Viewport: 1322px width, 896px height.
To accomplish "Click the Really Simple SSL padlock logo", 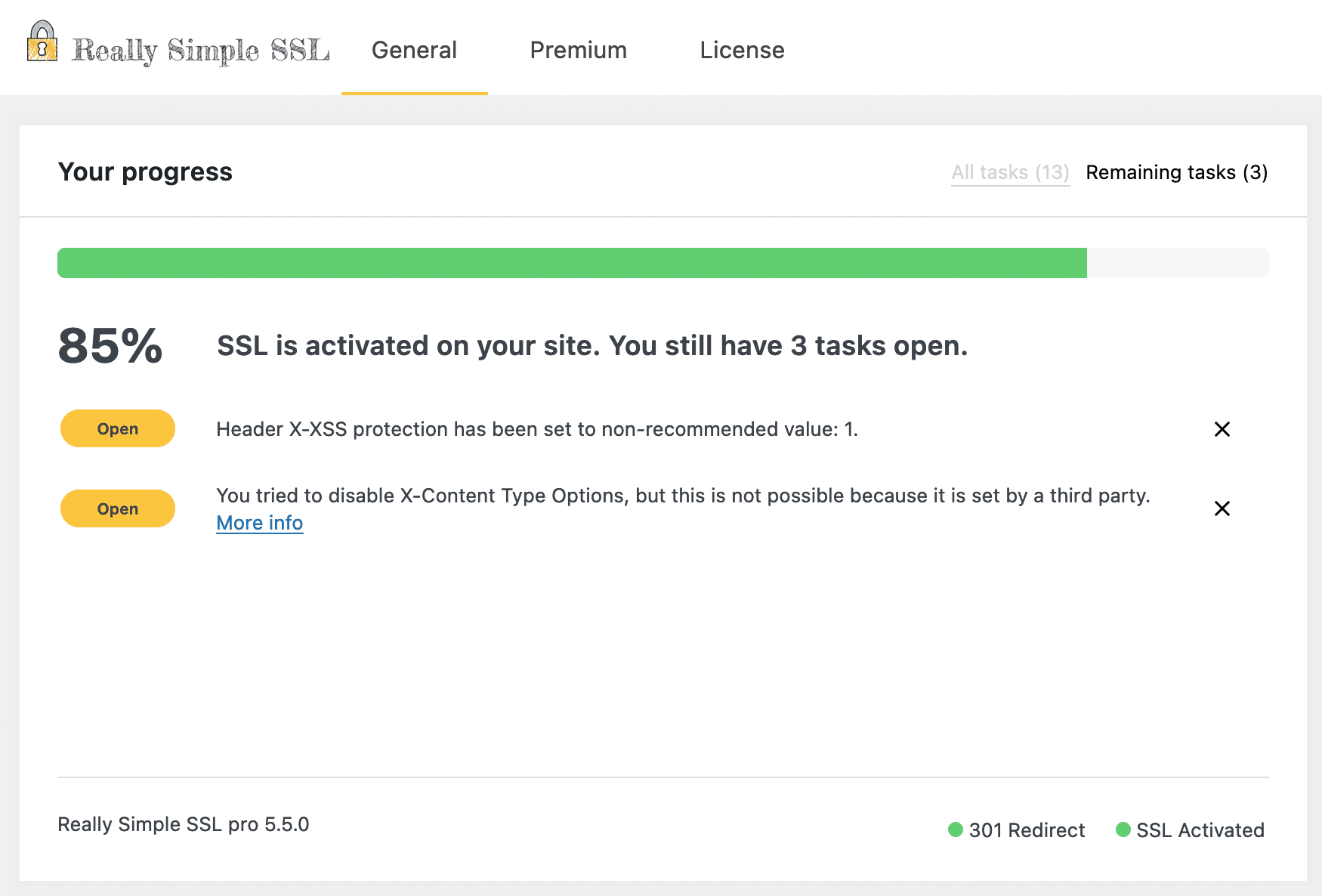I will 40,48.
